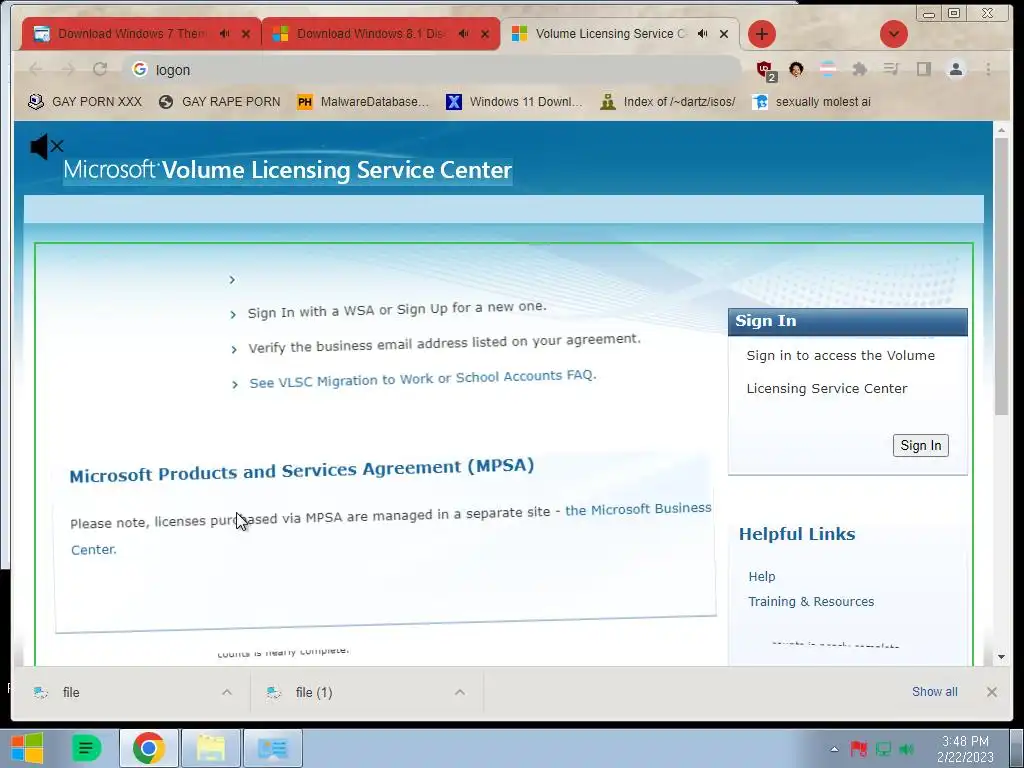Click the scrollbar up arrow
Image resolution: width=1024 pixels, height=768 pixels.
pyautogui.click(x=1001, y=130)
